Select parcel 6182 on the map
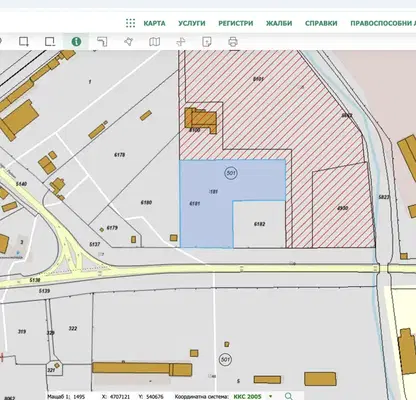This screenshot has height=400, width=416. click(259, 224)
